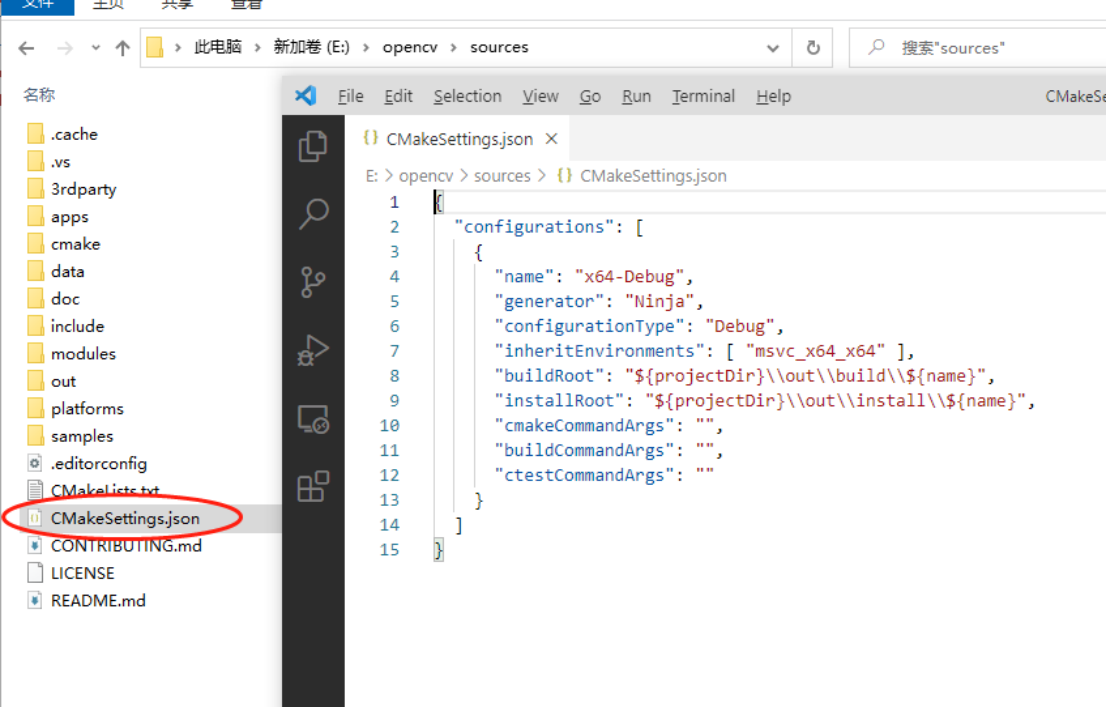This screenshot has height=707, width=1107.
Task: Select the out folder
Action: [x=63, y=381]
